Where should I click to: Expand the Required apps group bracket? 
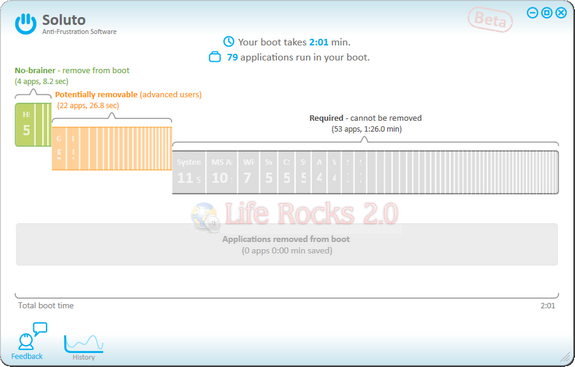coord(365,142)
